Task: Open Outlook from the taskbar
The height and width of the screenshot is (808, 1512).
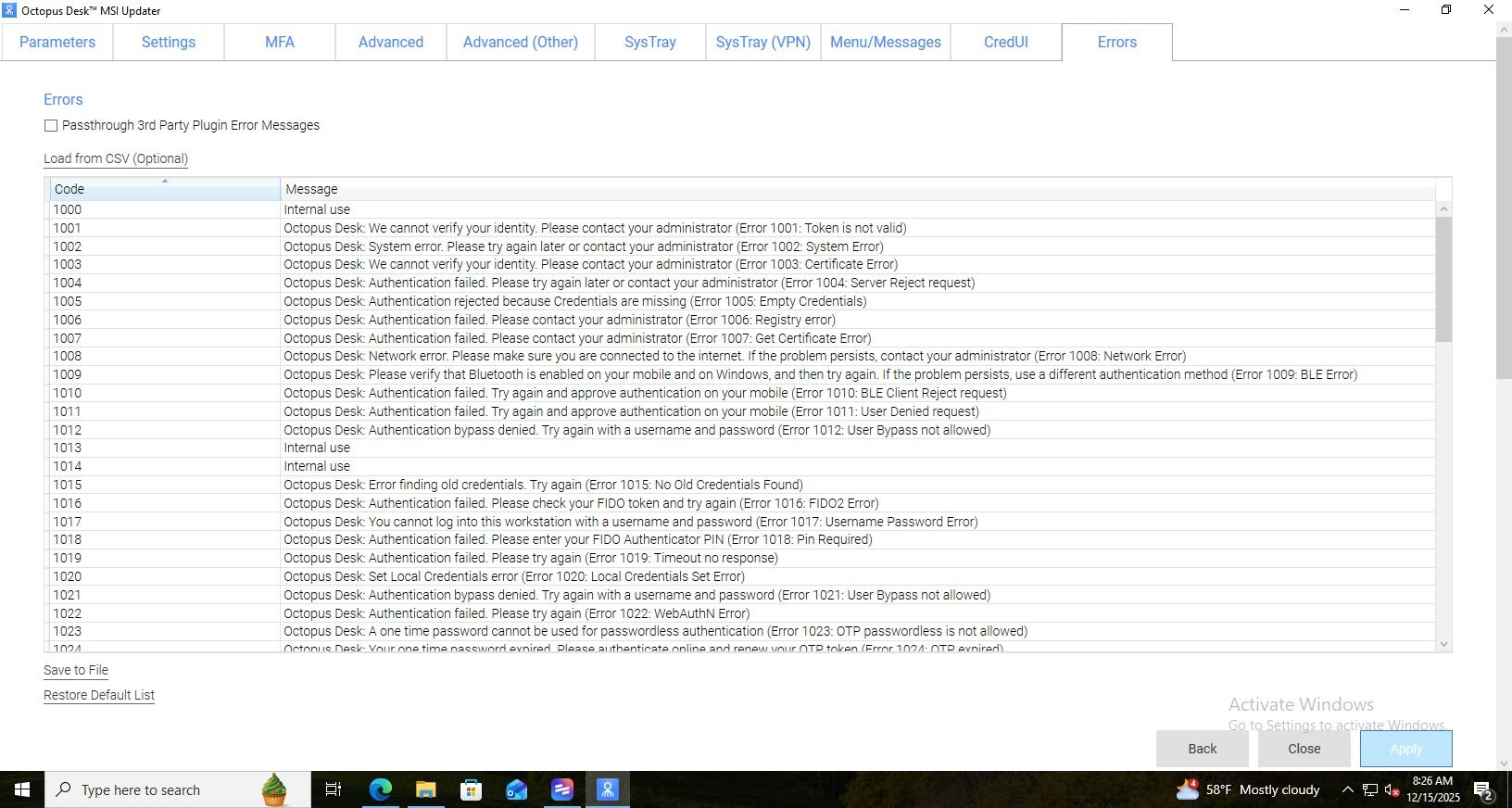Action: pos(516,789)
